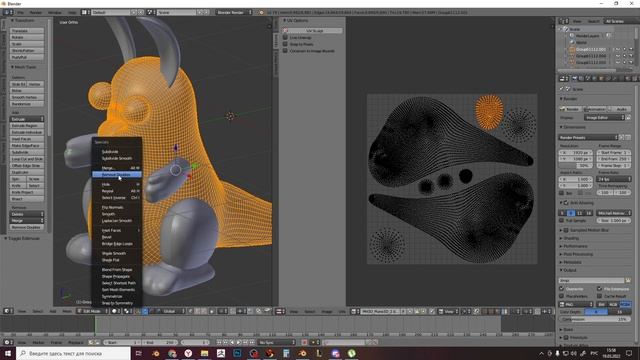The height and width of the screenshot is (360, 640).
Task: Select the RGBA color mode button
Action: click(625, 304)
